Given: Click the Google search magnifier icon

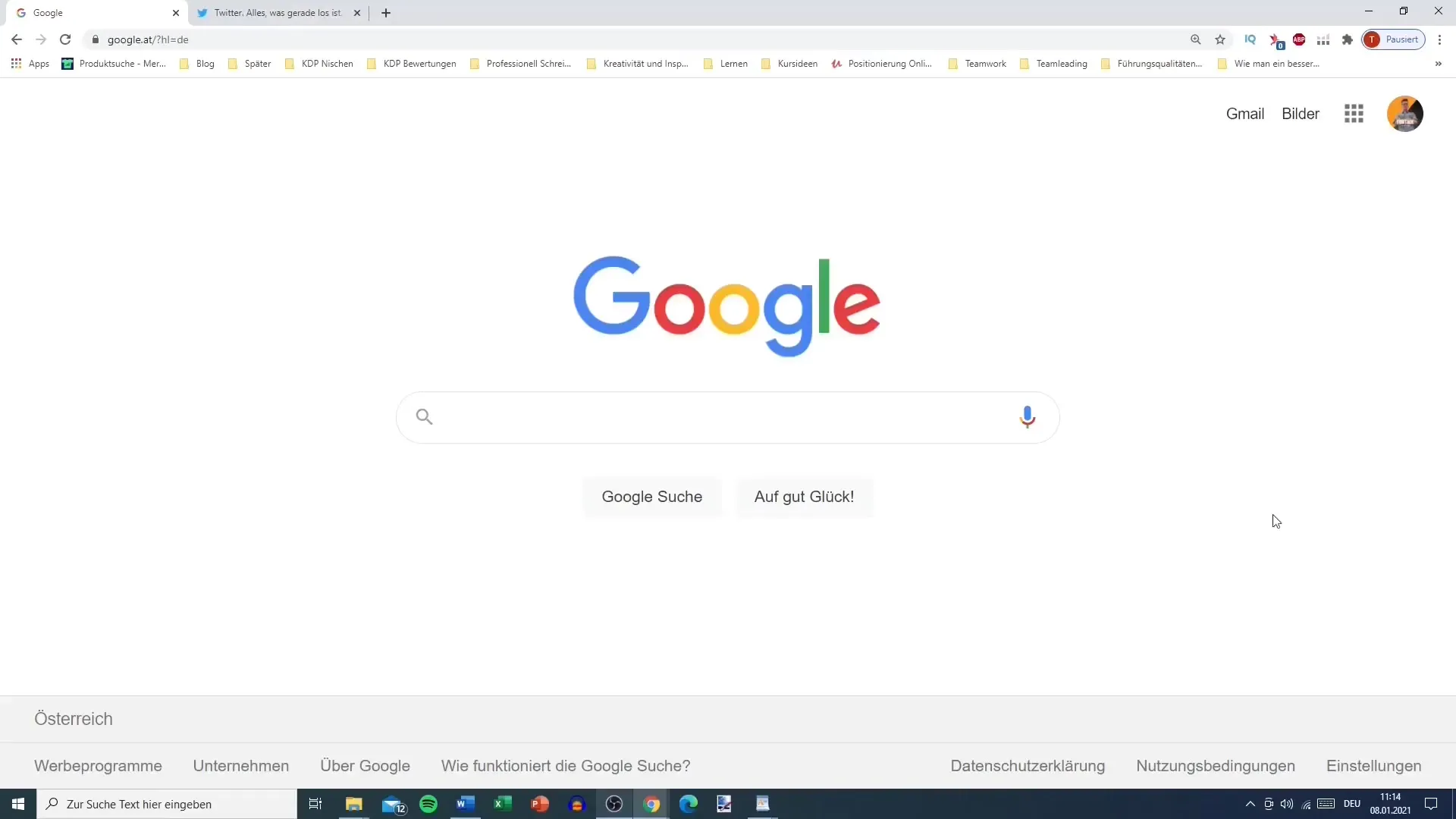Looking at the screenshot, I should tap(424, 417).
